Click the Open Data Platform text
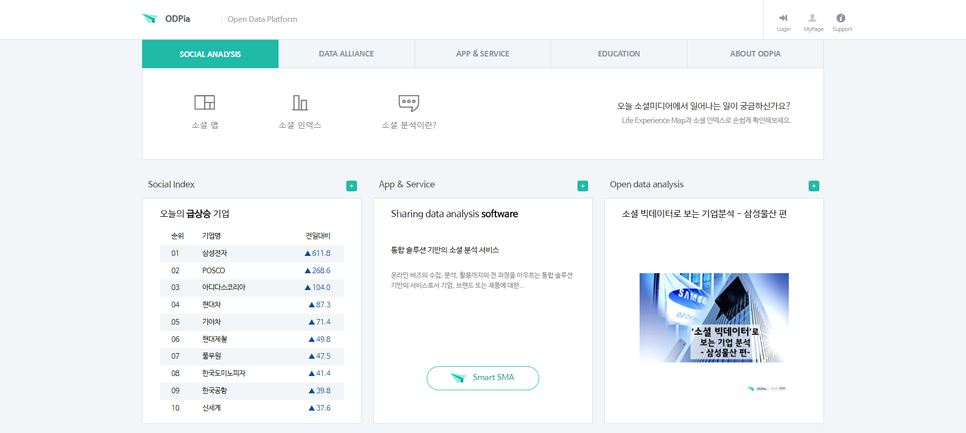The height and width of the screenshot is (433, 966). [x=262, y=19]
